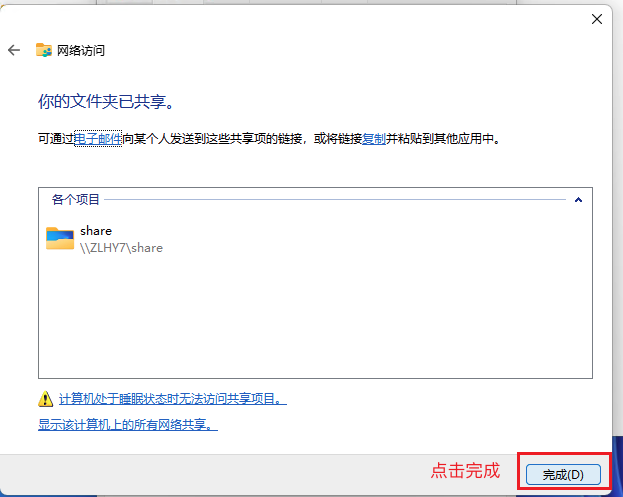Click the back arrow in the dialog header
The image size is (623, 497).
(x=14, y=50)
